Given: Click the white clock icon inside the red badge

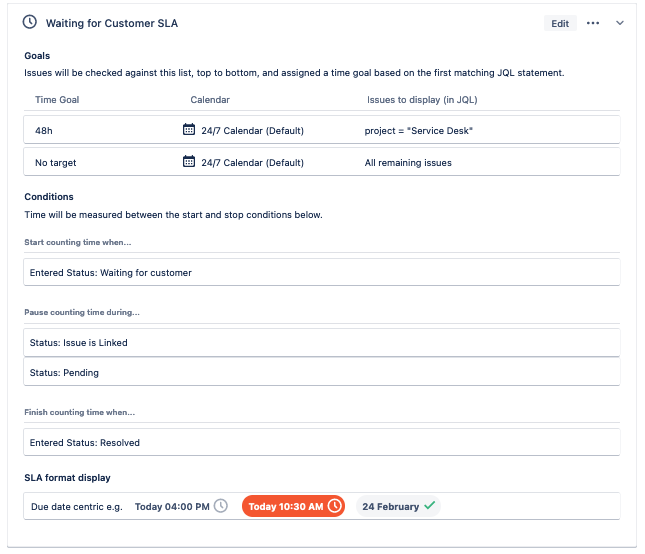Looking at the screenshot, I should click(x=335, y=506).
